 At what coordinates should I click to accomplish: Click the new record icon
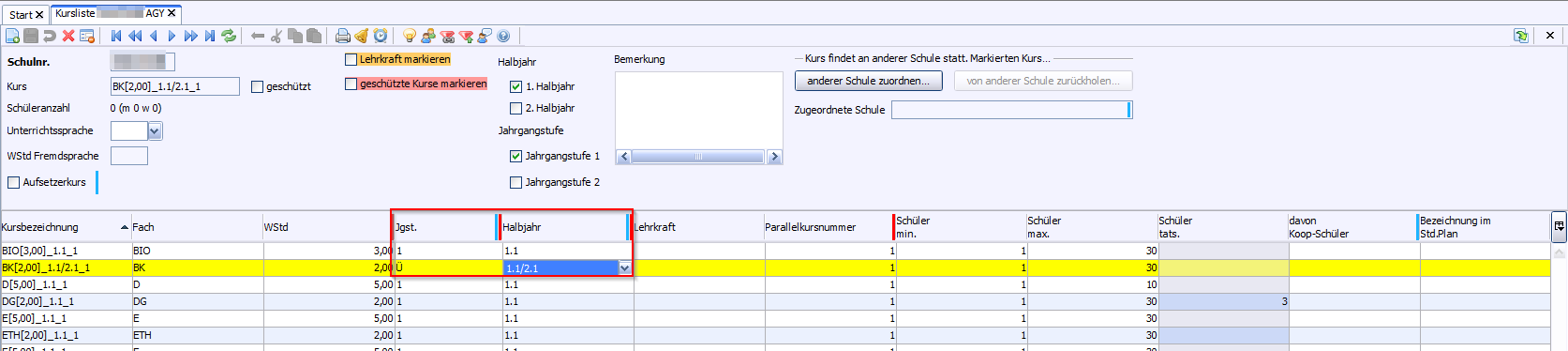(x=12, y=36)
